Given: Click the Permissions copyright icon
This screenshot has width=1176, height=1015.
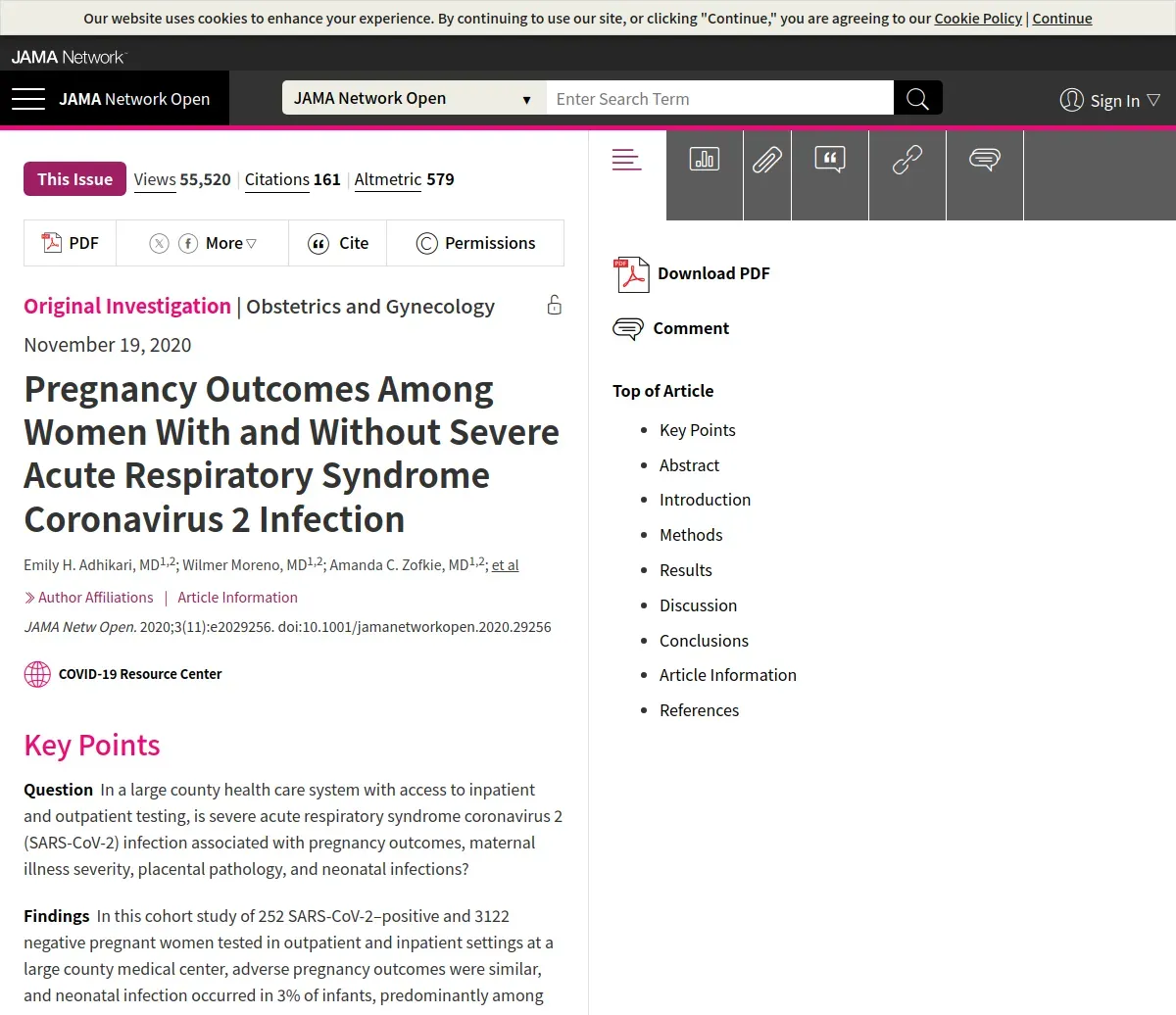Looking at the screenshot, I should tap(426, 244).
